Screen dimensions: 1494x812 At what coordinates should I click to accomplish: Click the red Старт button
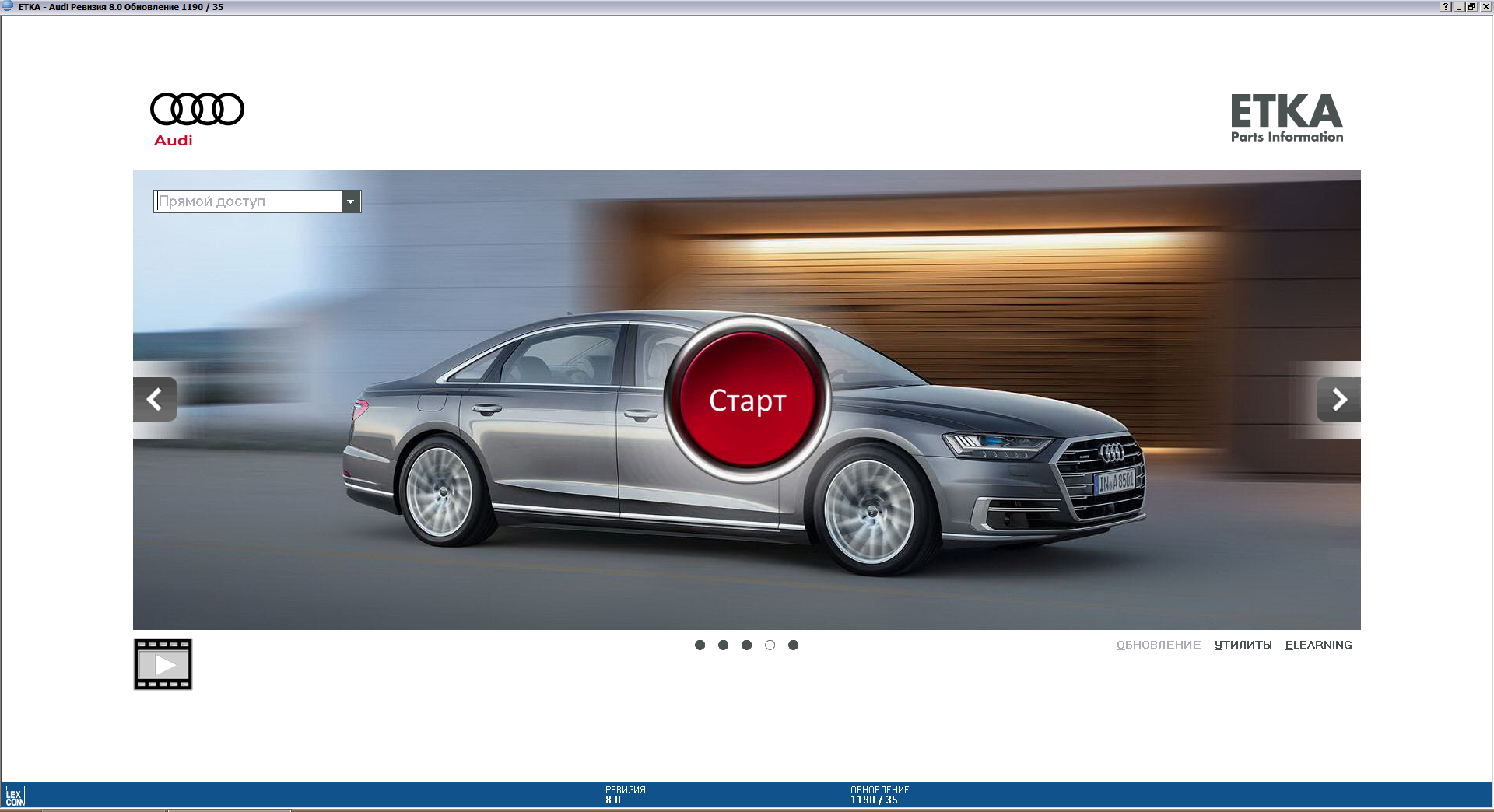pyautogui.click(x=747, y=400)
